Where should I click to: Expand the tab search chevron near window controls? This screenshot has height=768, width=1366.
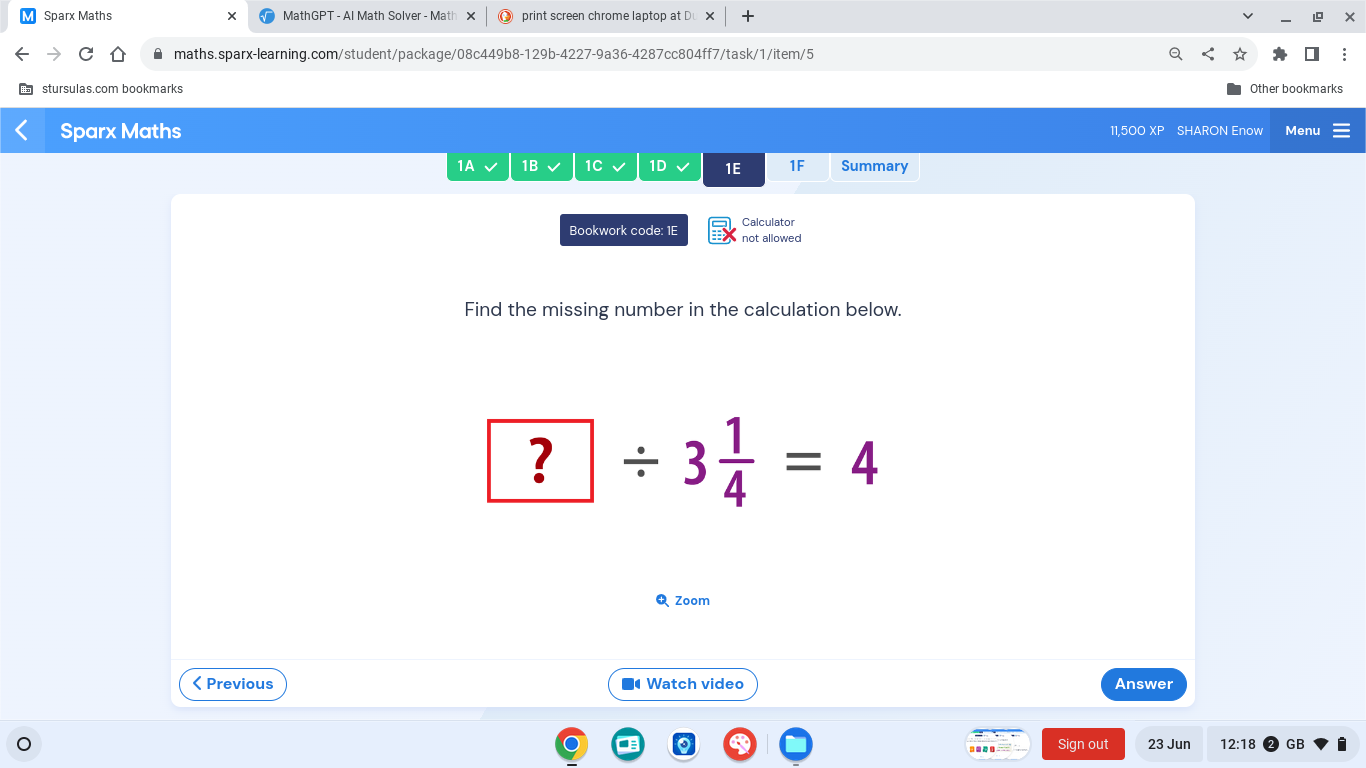pyautogui.click(x=1247, y=15)
